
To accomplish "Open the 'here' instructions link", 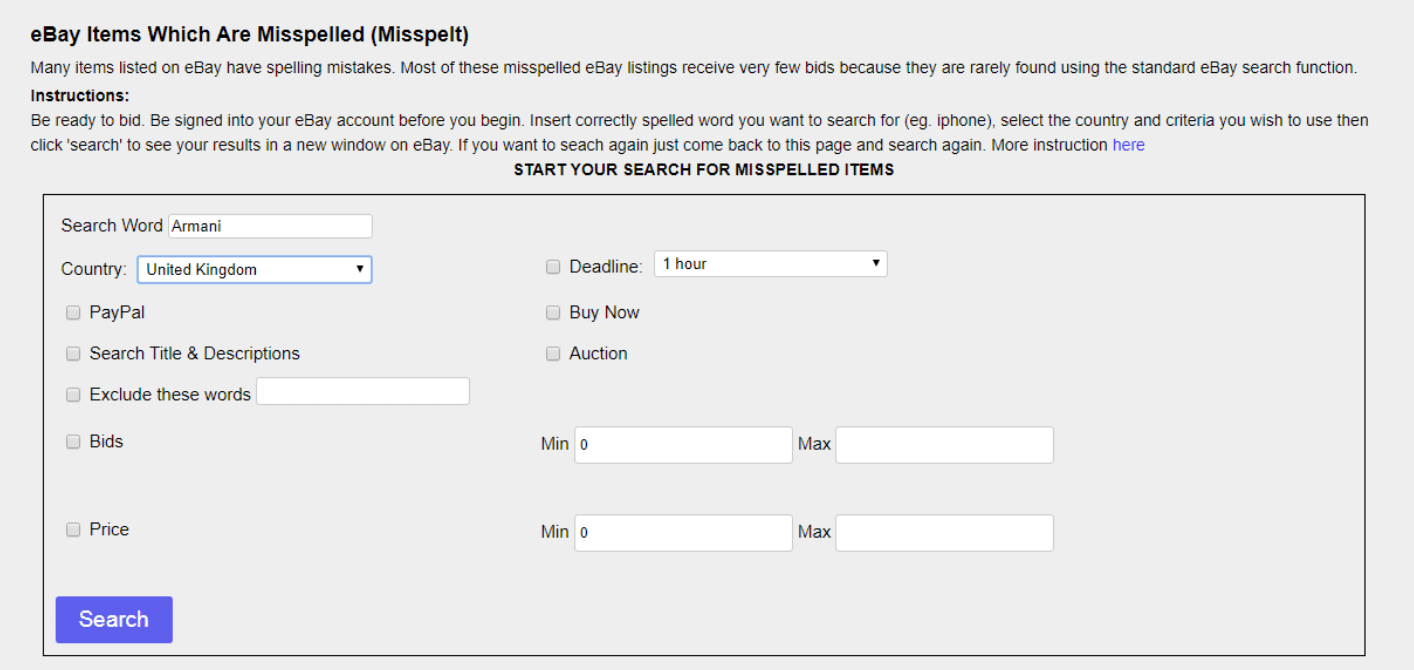I will point(1128,145).
